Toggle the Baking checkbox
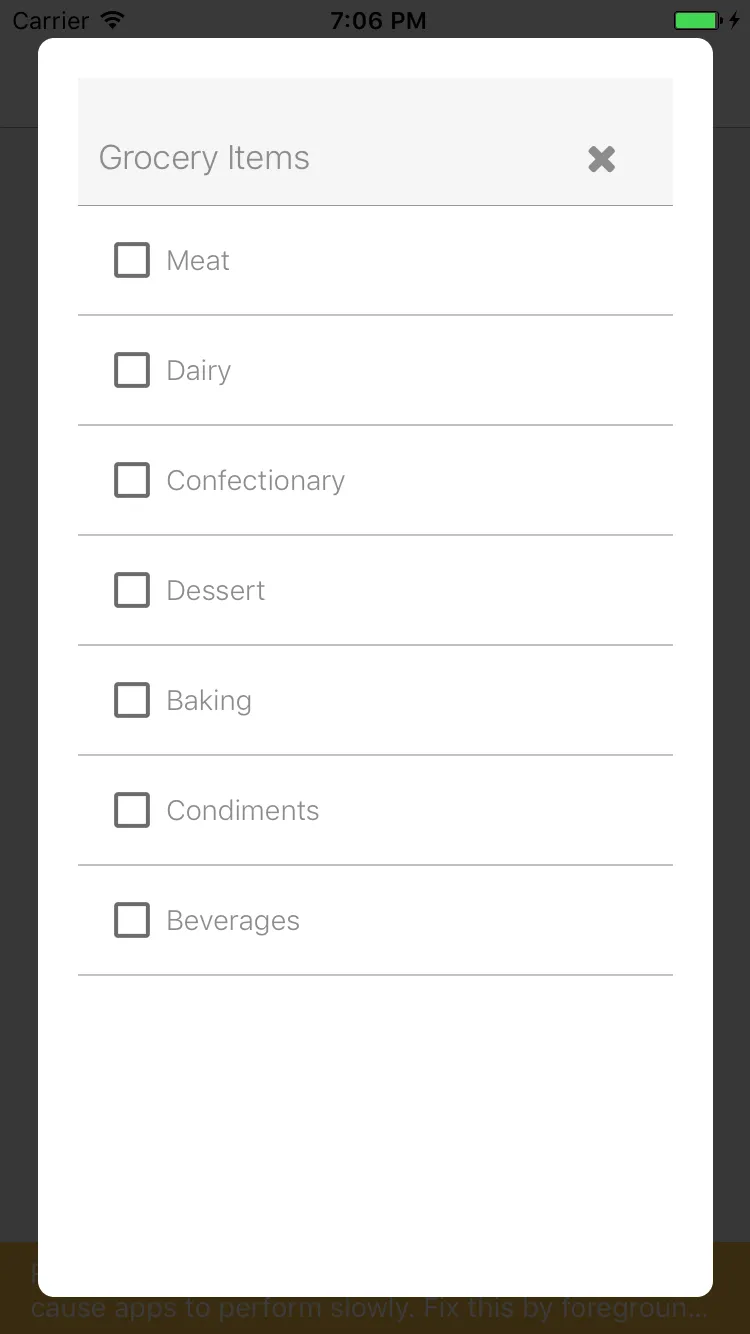 (132, 700)
